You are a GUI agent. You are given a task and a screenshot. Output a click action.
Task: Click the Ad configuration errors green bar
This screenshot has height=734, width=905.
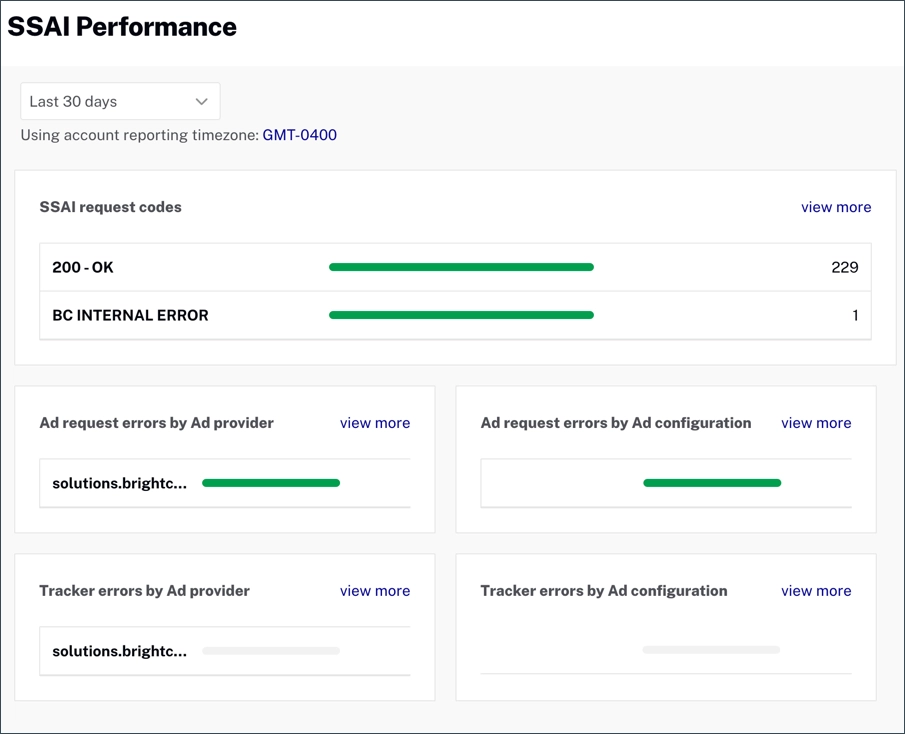click(712, 483)
